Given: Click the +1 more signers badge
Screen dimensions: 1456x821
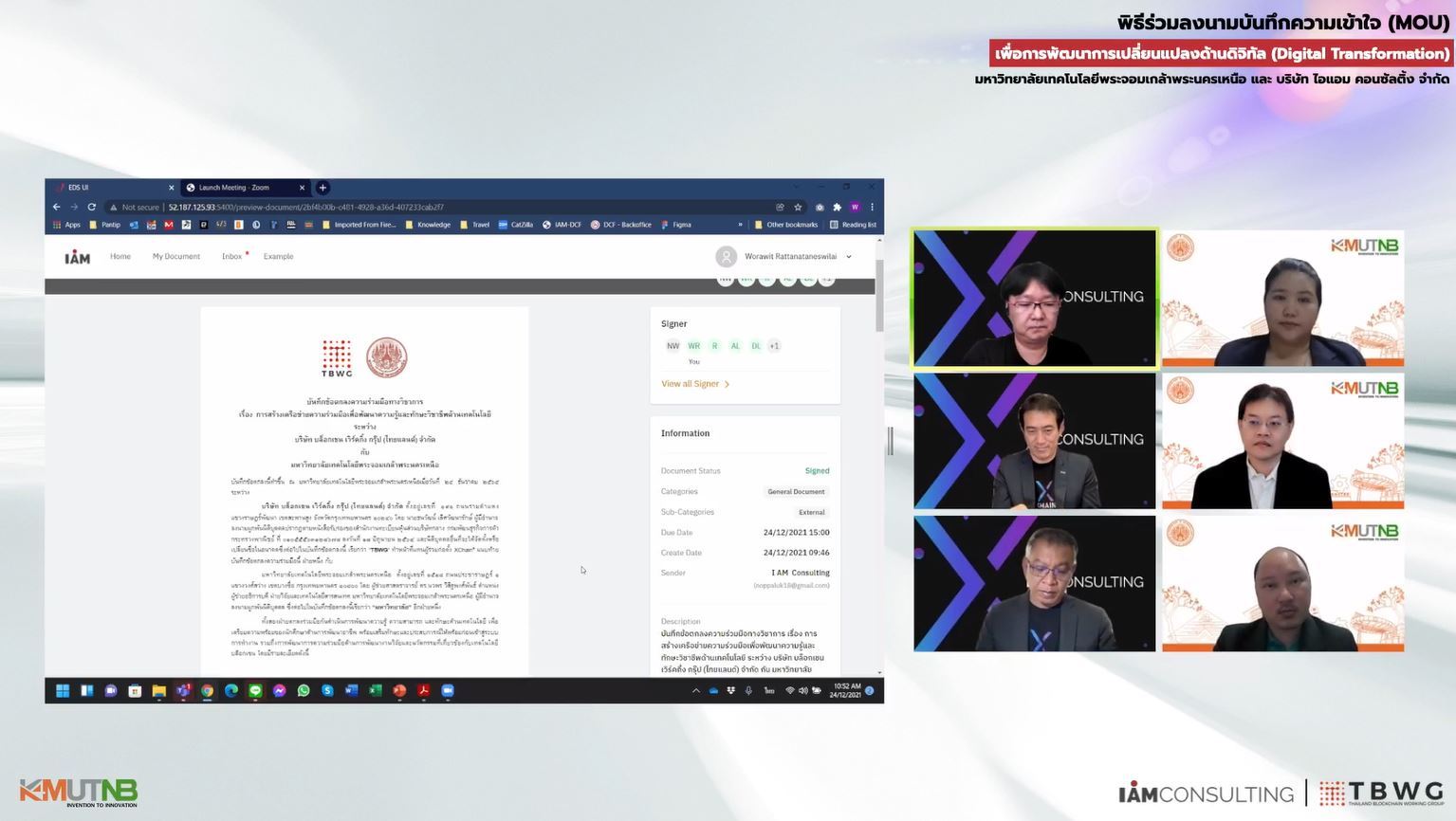Looking at the screenshot, I should point(774,346).
